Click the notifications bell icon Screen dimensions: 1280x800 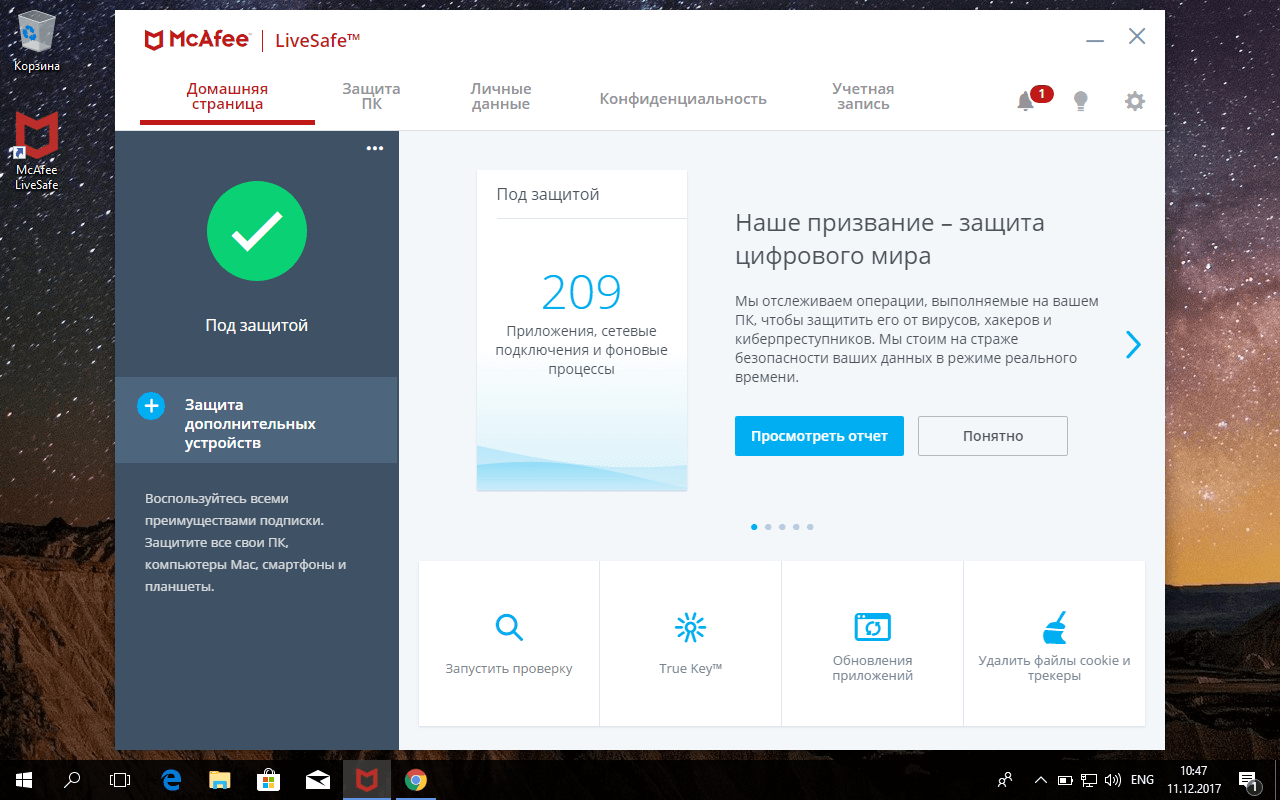(1025, 101)
